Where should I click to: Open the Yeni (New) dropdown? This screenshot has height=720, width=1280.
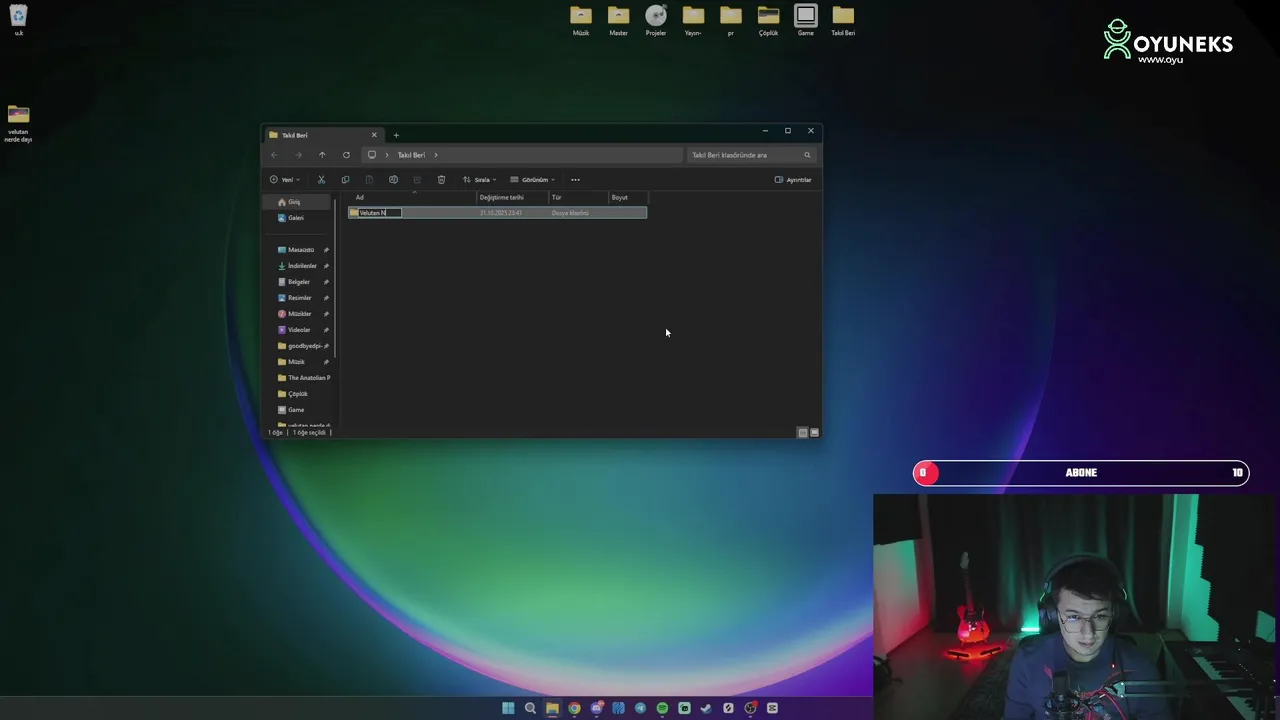coord(284,180)
